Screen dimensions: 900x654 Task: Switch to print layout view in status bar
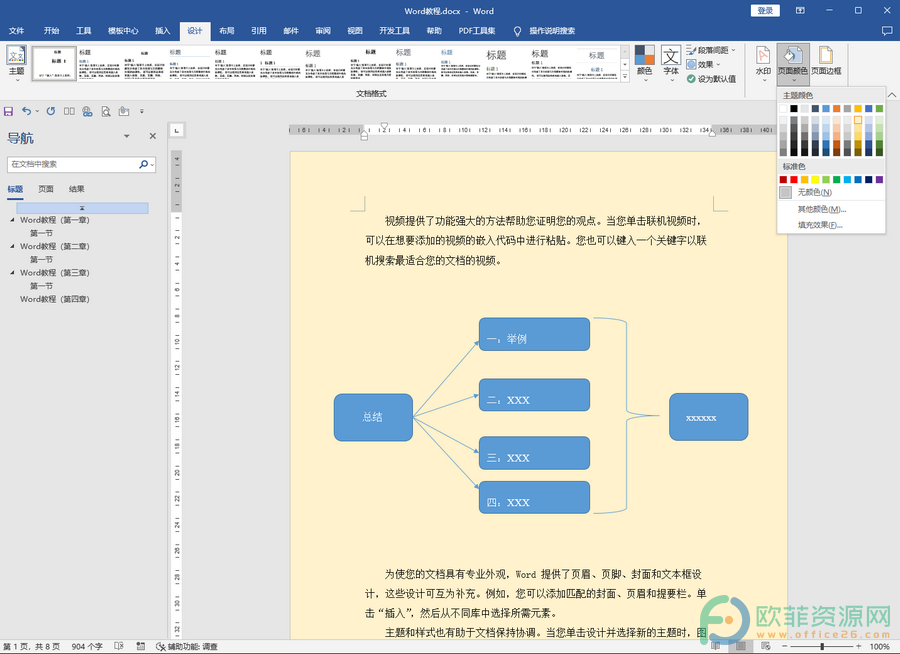click(x=740, y=647)
